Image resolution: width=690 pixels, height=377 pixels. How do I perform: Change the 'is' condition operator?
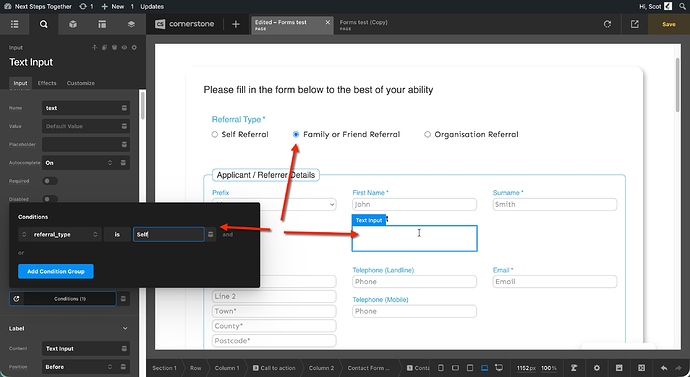[x=117, y=234]
